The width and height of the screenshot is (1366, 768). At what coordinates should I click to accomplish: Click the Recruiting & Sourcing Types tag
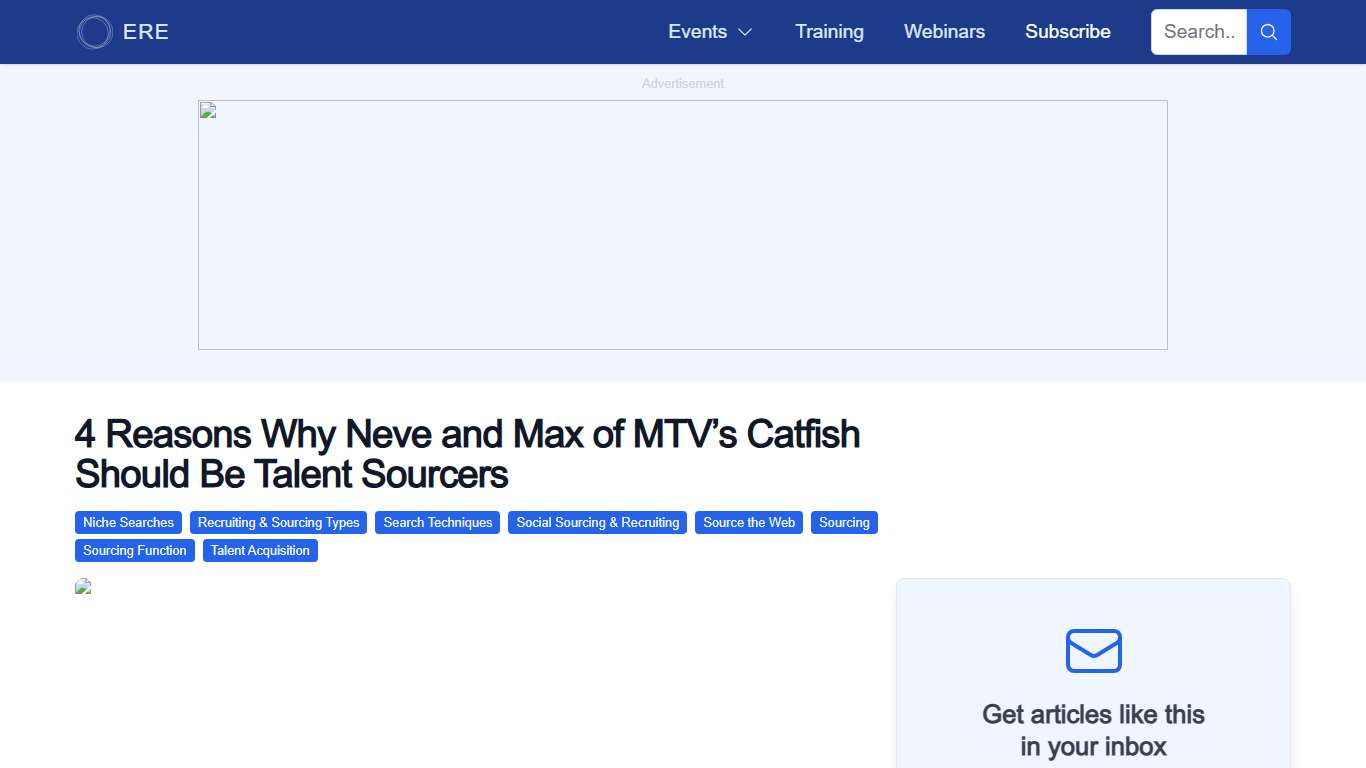[x=278, y=522]
